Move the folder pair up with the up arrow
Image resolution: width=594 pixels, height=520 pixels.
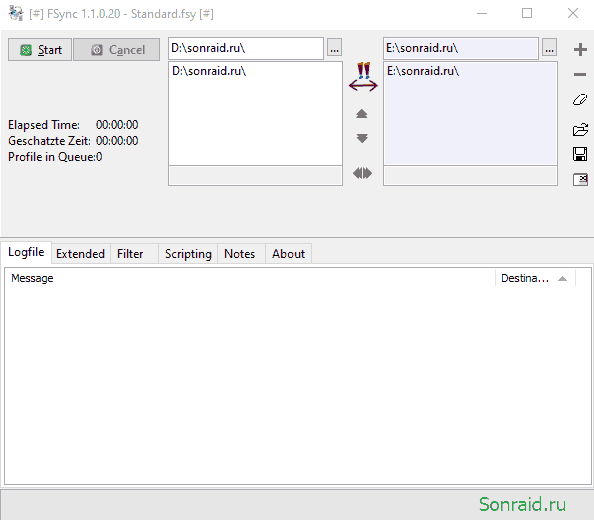[x=362, y=114]
